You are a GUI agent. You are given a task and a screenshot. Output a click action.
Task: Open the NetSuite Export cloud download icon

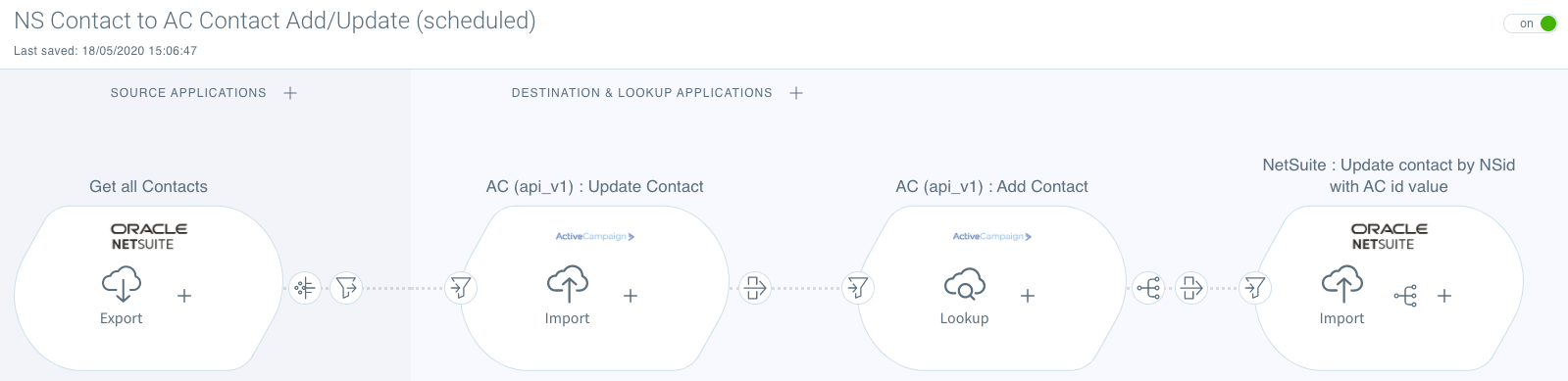[x=122, y=286]
